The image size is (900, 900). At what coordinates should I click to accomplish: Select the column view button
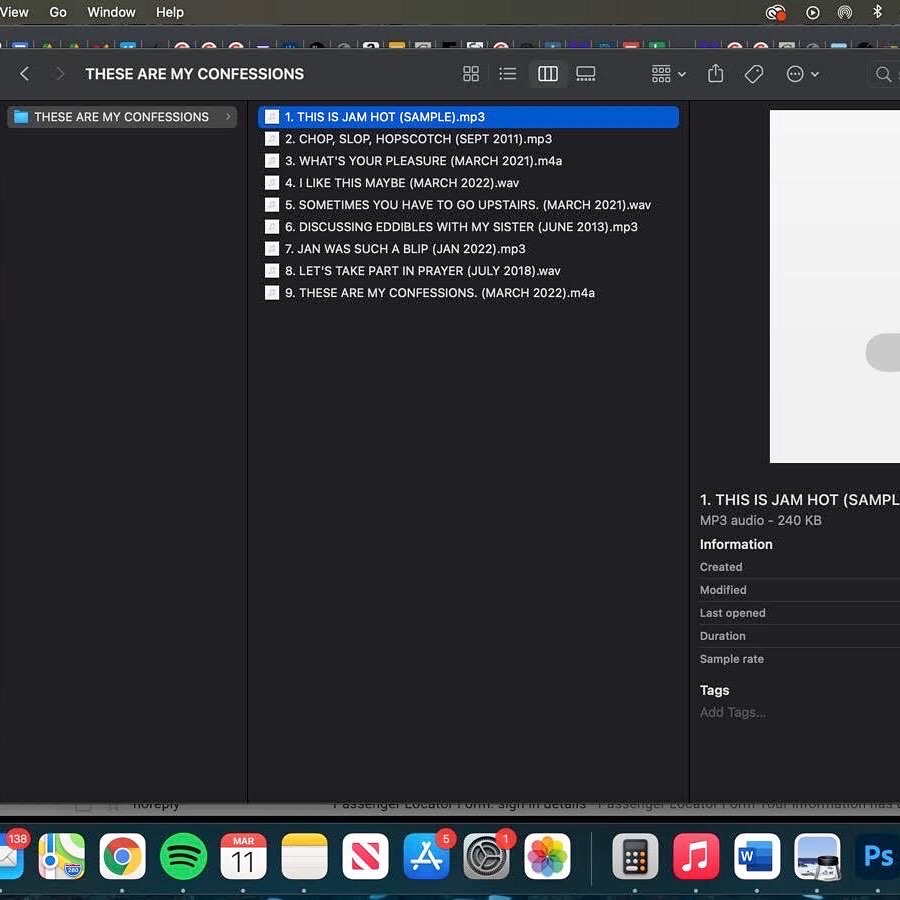tap(548, 74)
